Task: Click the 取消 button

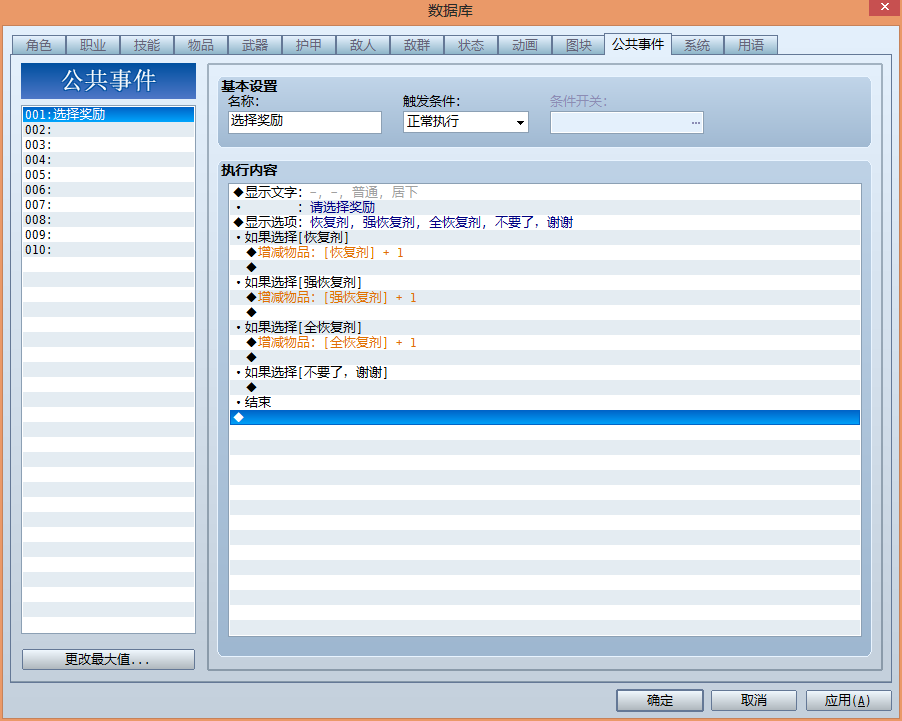Action: [754, 700]
